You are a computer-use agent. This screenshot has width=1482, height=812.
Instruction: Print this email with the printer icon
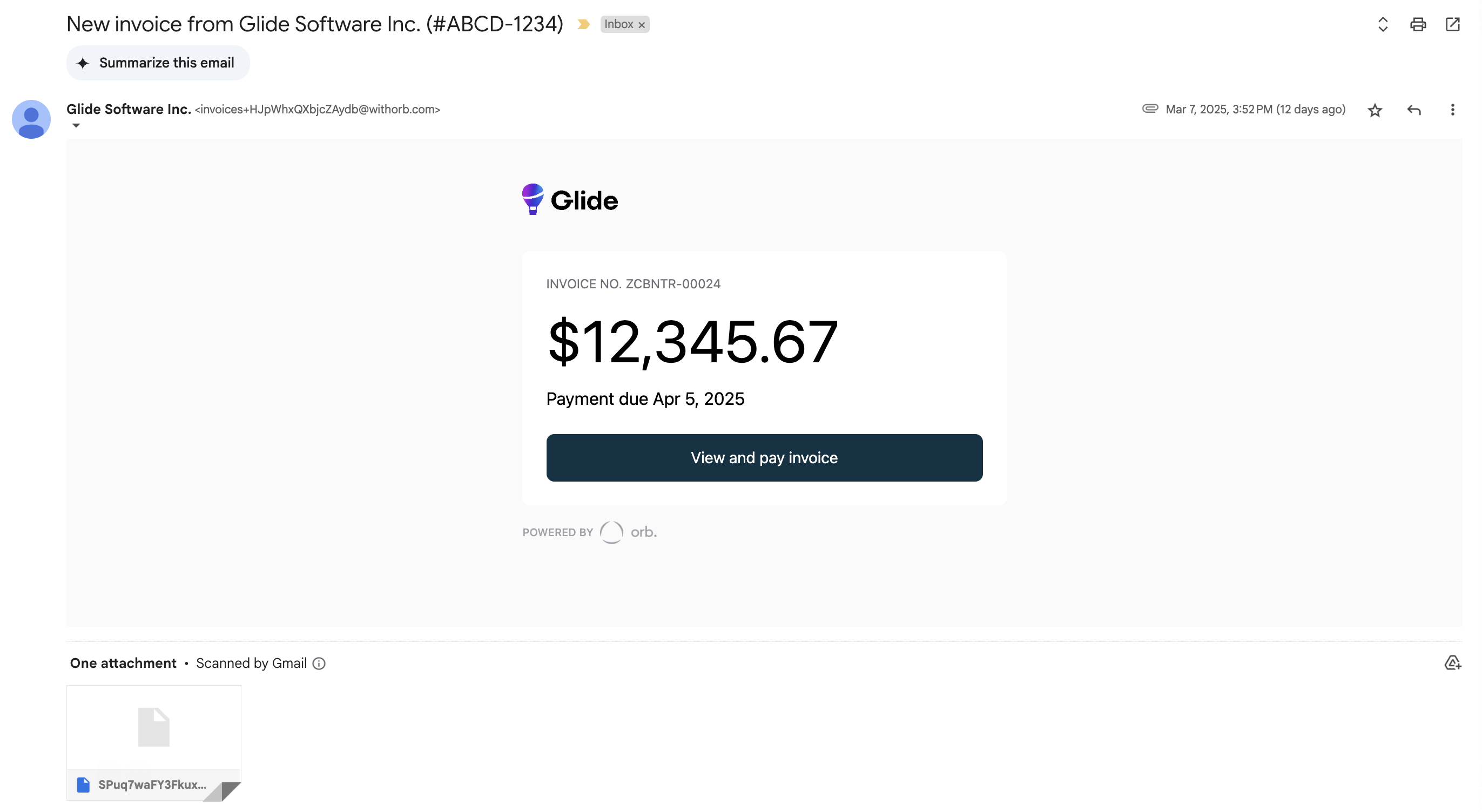[x=1418, y=24]
